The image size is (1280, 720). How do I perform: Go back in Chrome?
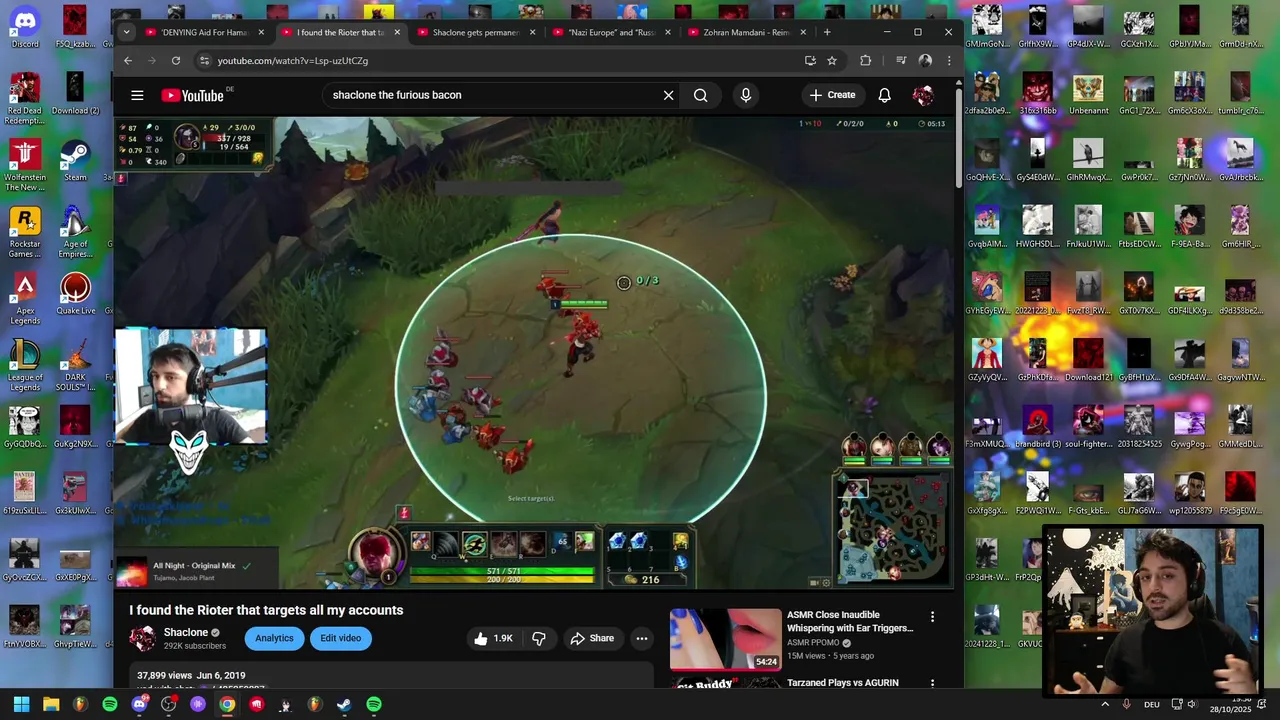tap(128, 60)
